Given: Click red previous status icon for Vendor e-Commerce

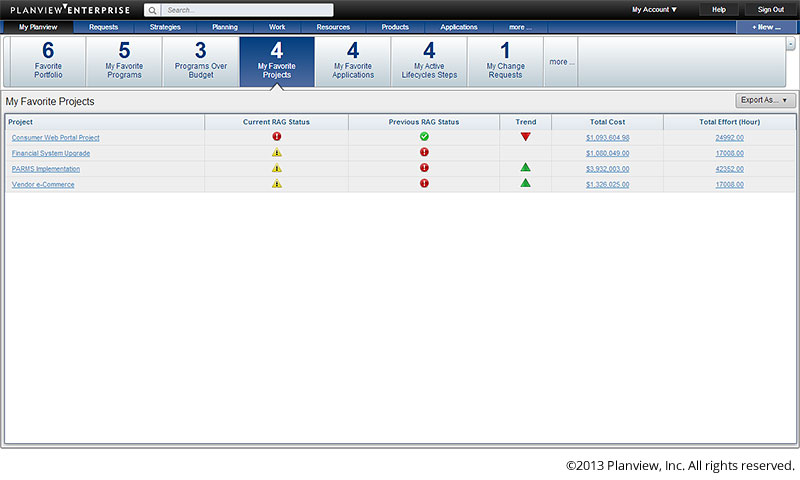Looking at the screenshot, I should click(424, 184).
